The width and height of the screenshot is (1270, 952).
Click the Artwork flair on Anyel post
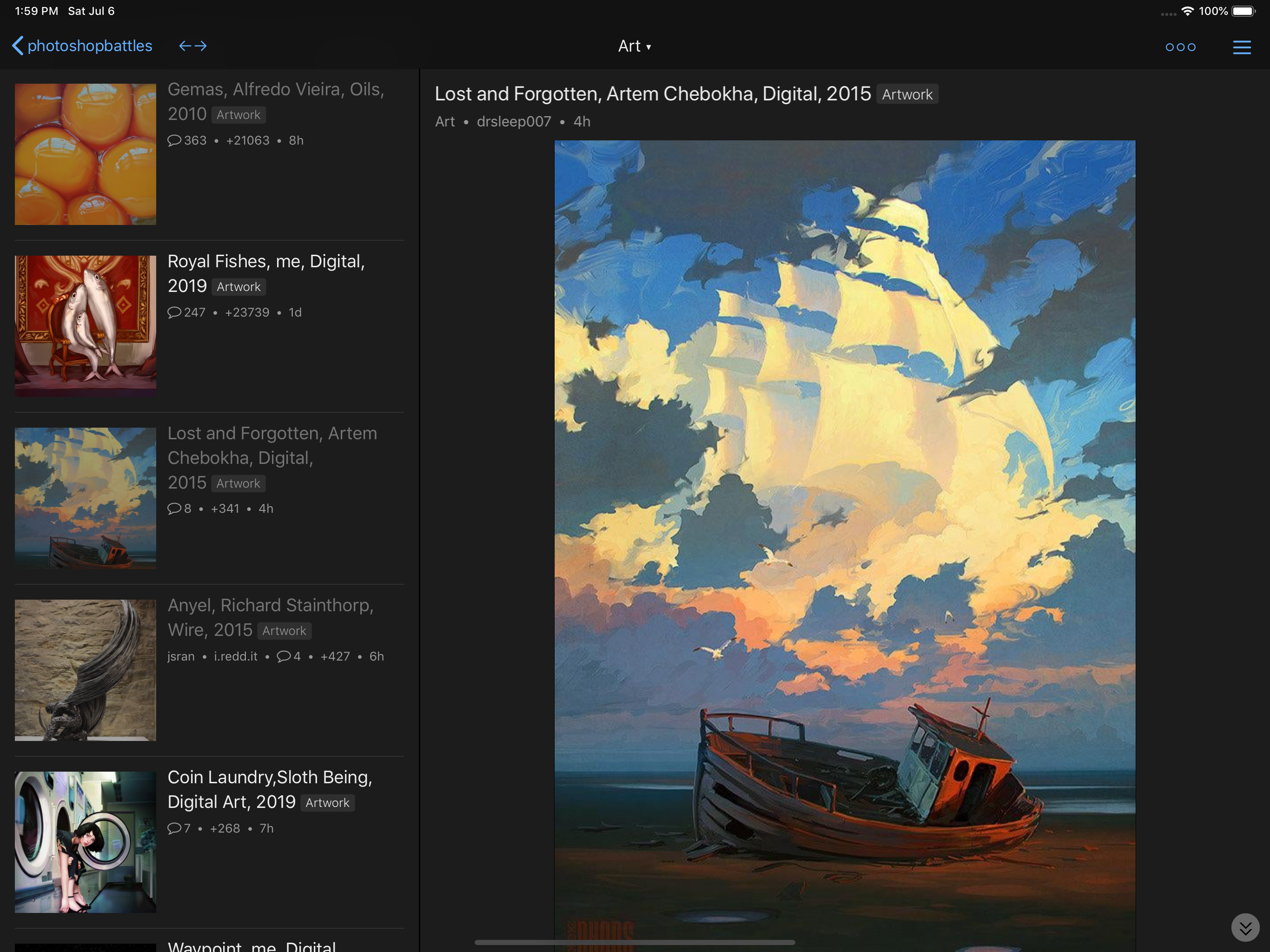tap(284, 630)
